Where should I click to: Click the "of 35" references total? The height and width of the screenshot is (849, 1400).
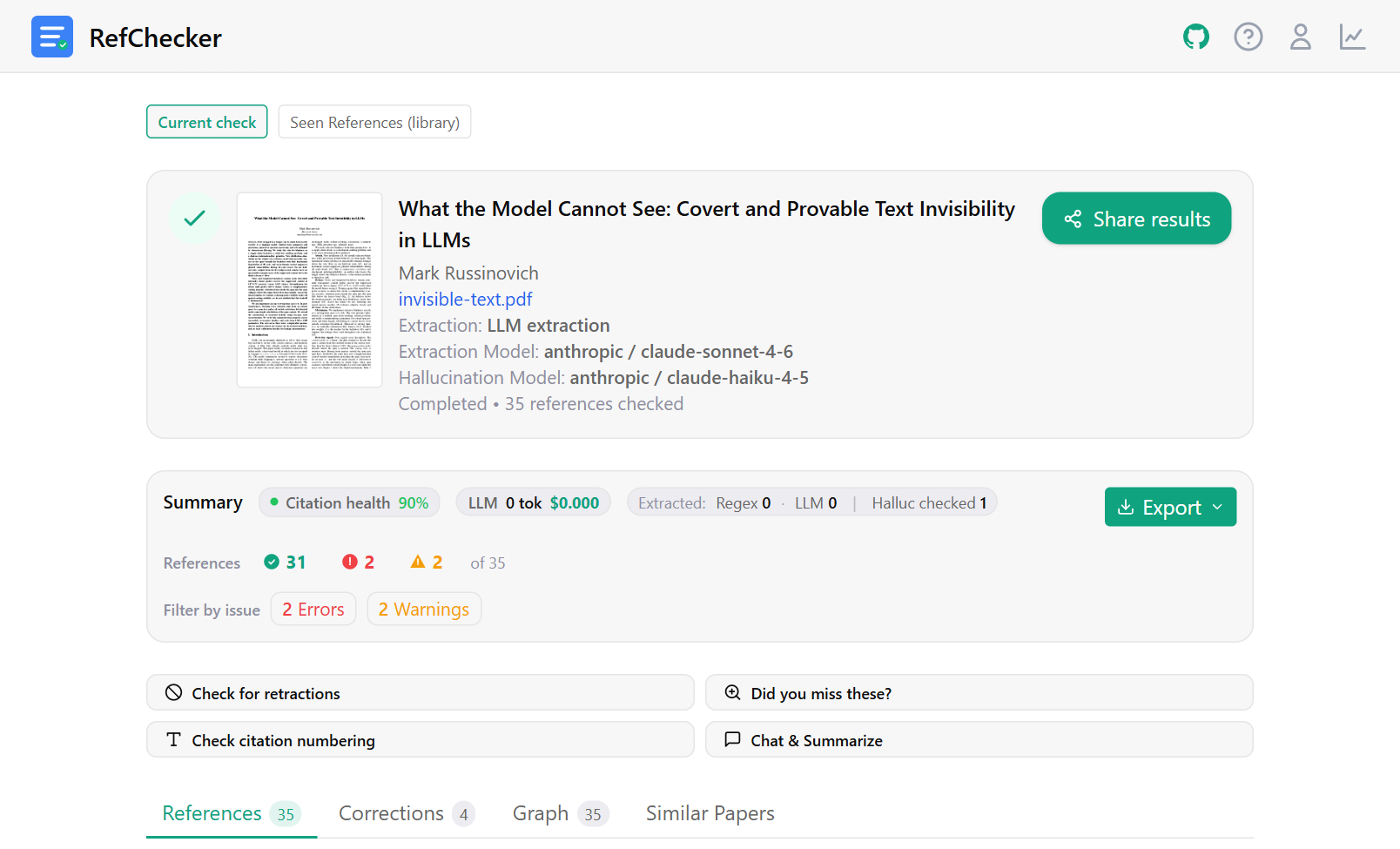click(488, 563)
